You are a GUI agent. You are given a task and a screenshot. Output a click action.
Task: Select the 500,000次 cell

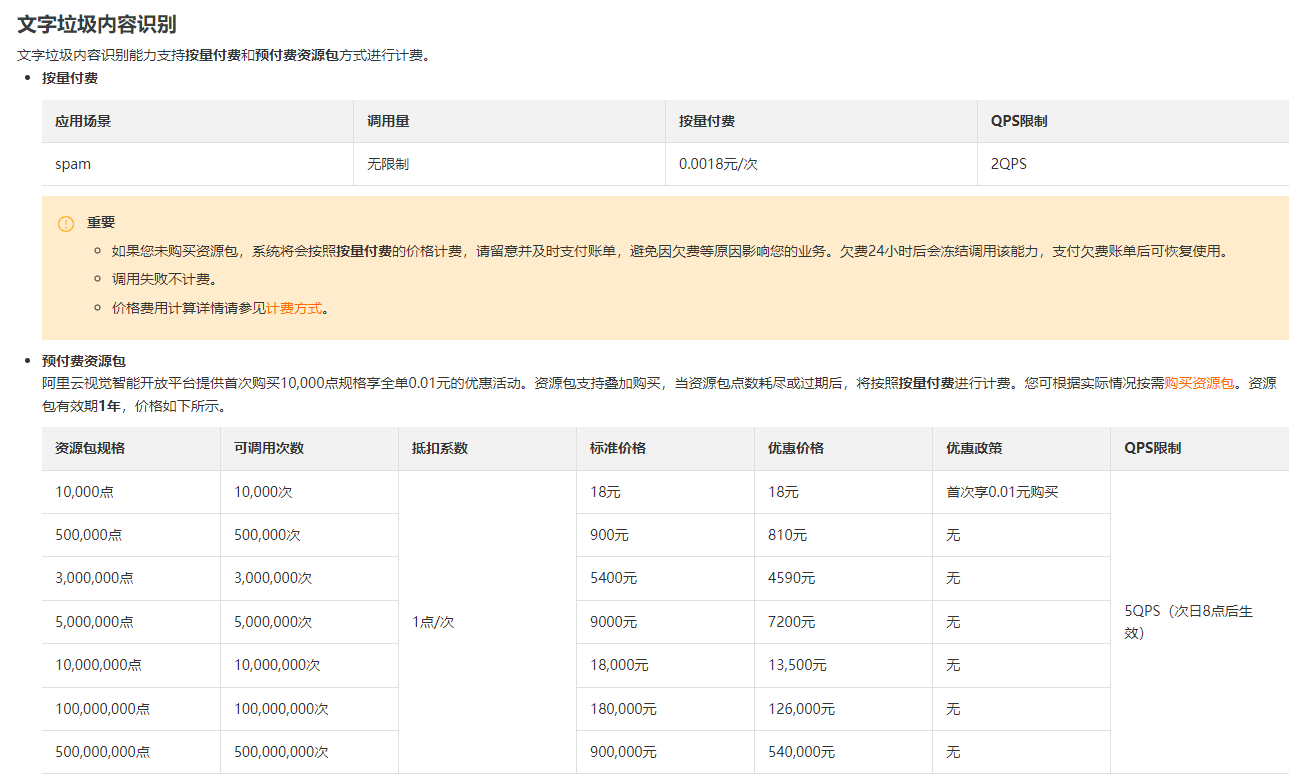point(310,535)
